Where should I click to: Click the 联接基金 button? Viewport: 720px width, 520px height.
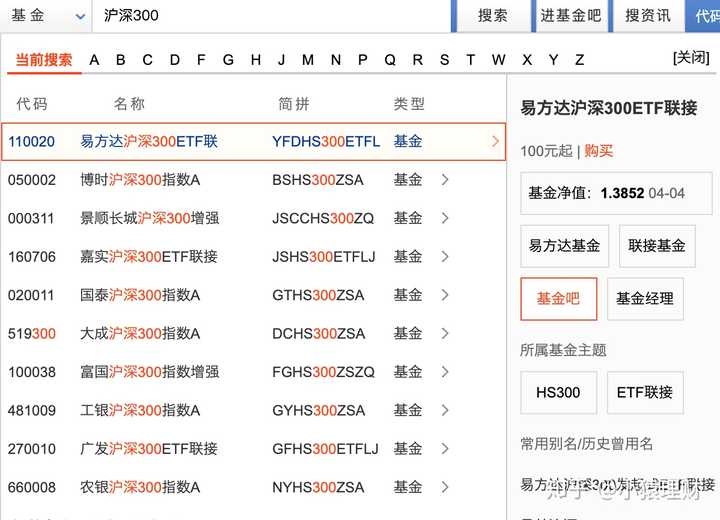pos(657,246)
